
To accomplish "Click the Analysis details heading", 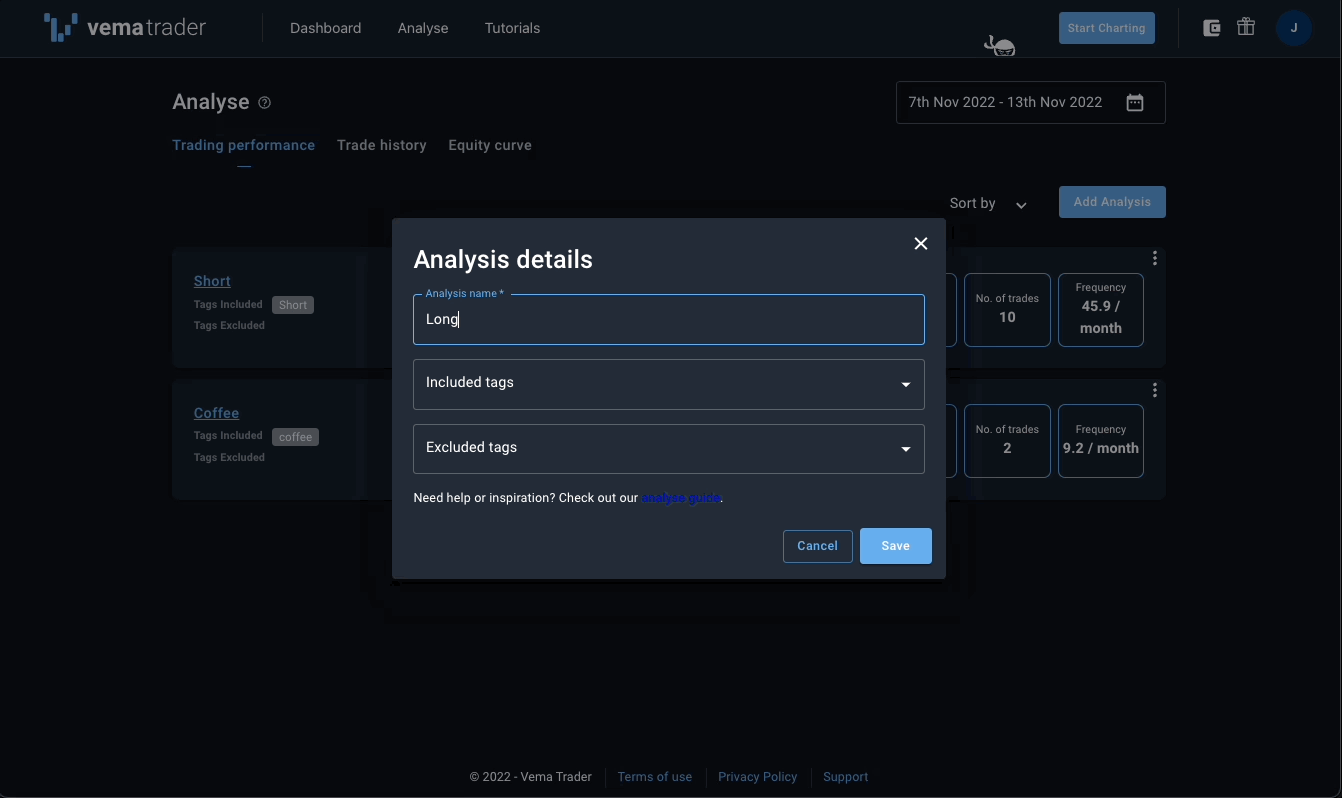I will point(503,260).
